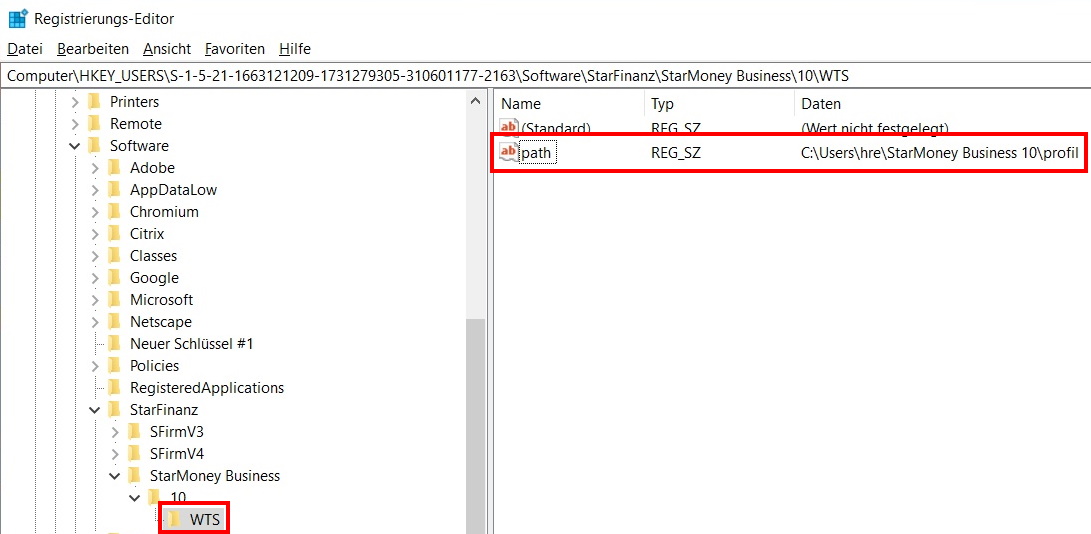Click the Printers folder icon
The height and width of the screenshot is (534, 1091).
pos(94,102)
